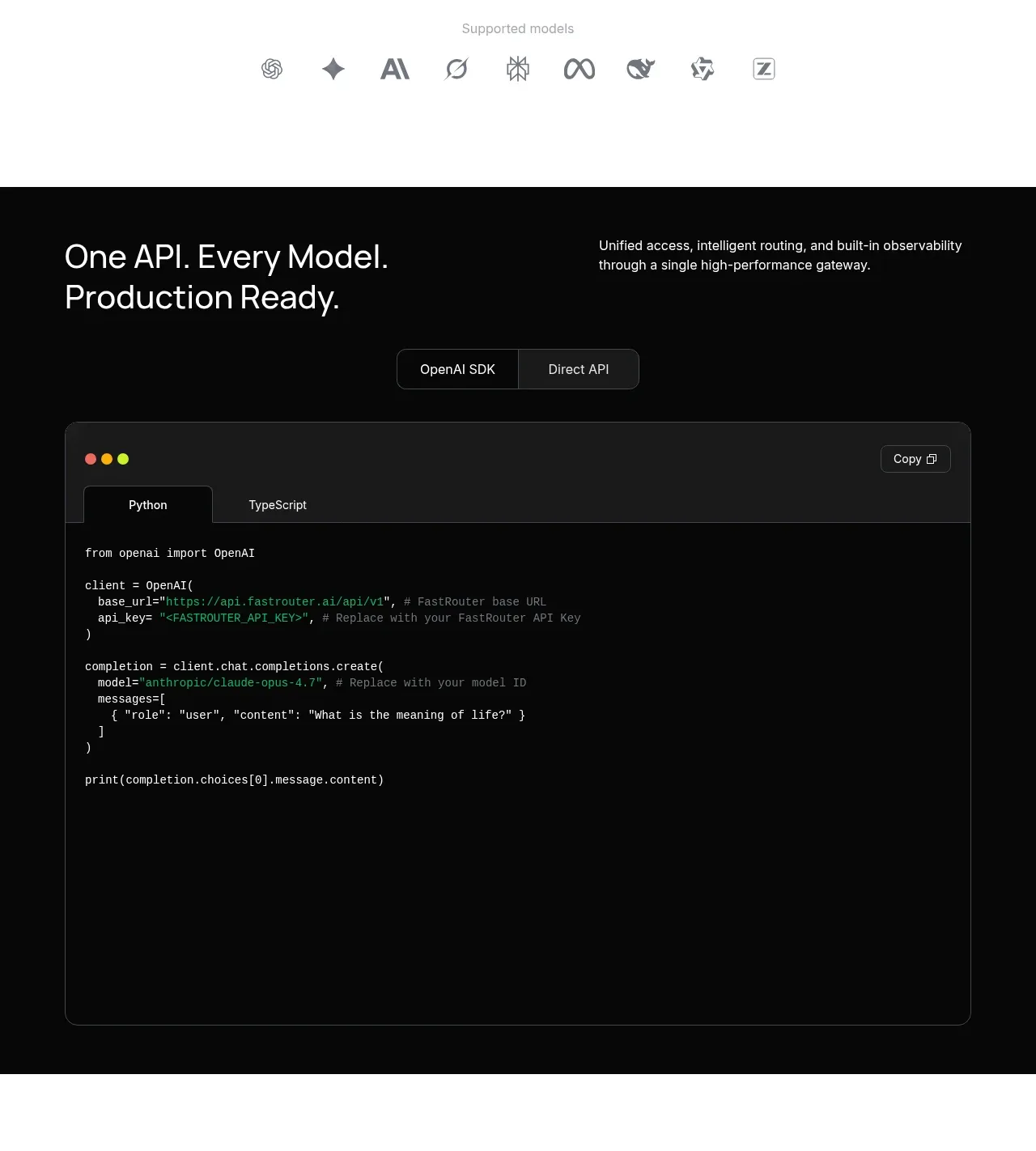
Task: Click the "What is the meaning of life?" message line
Action: point(318,715)
